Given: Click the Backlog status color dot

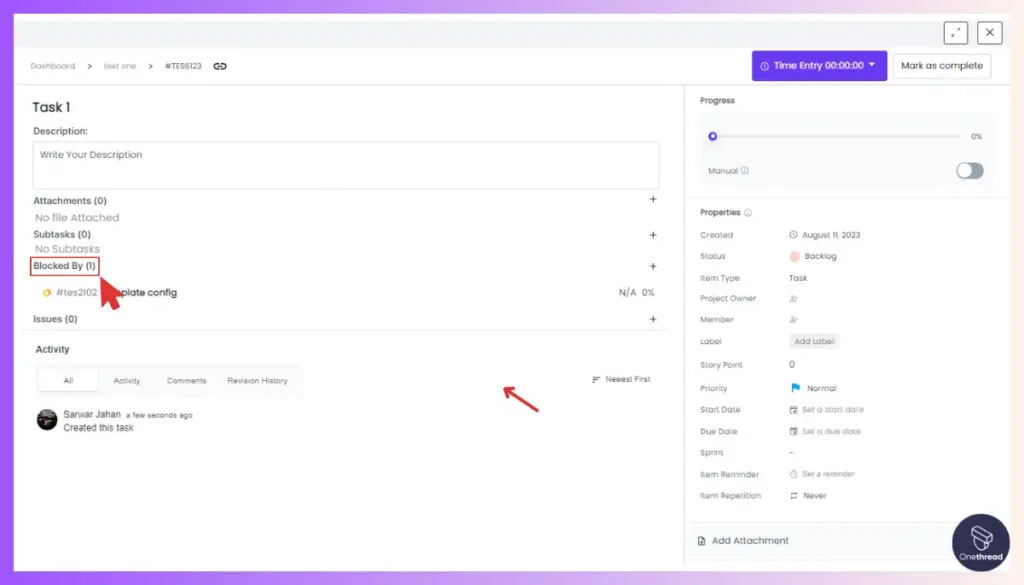Looking at the screenshot, I should (794, 257).
